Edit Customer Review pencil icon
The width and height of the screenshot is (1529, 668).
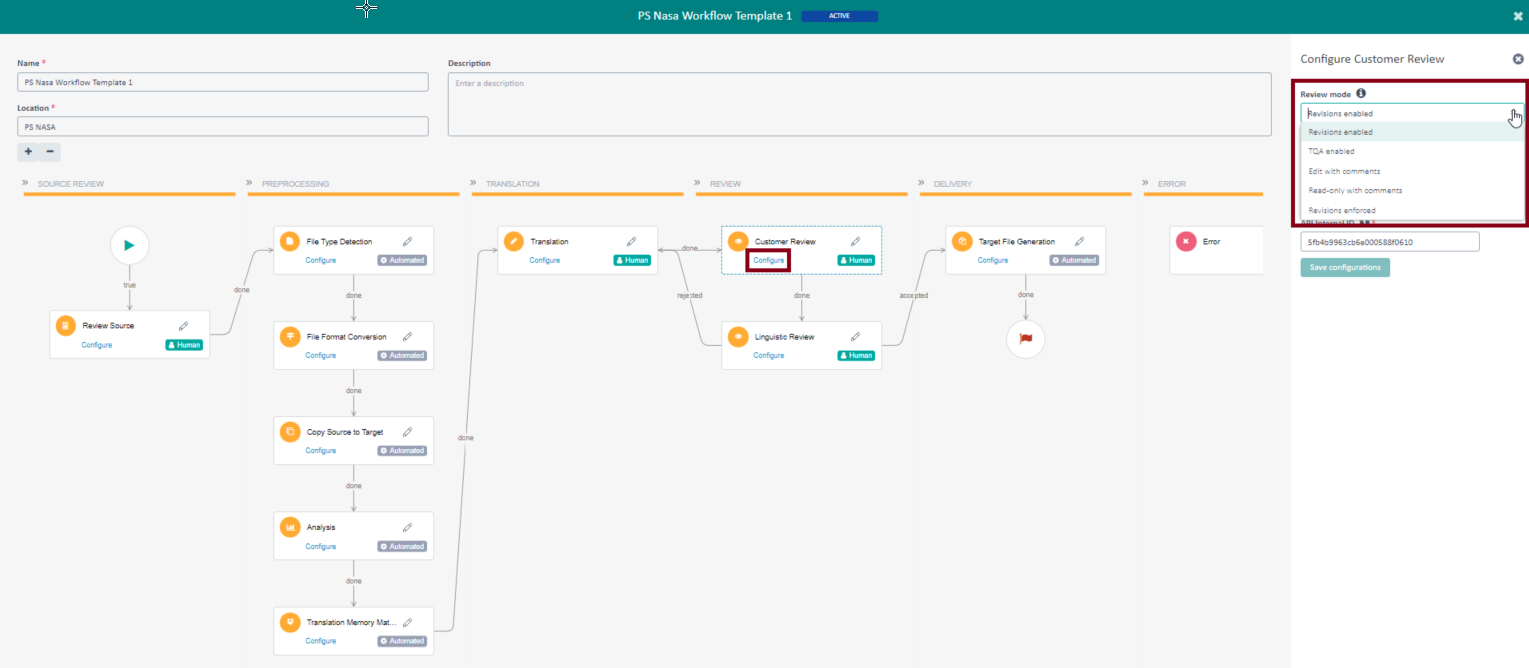coord(855,241)
